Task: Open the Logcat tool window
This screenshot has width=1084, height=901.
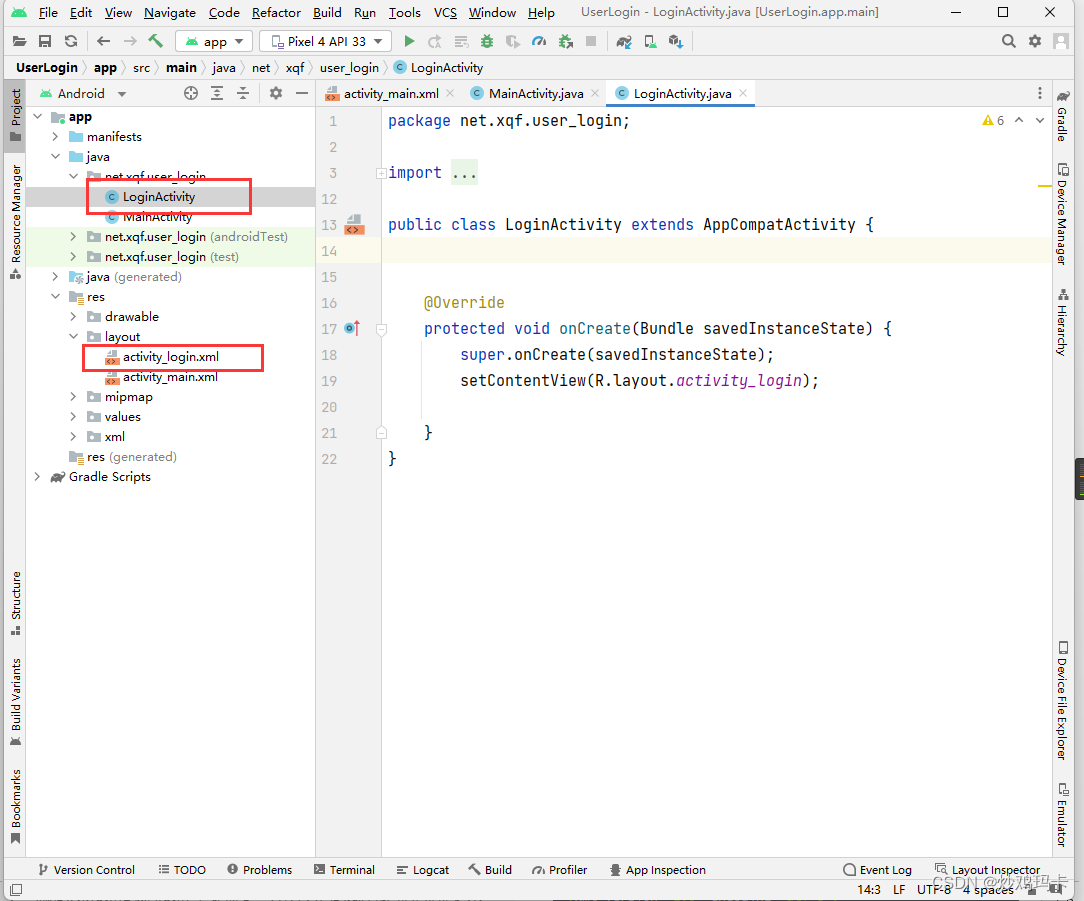Action: coord(423,870)
